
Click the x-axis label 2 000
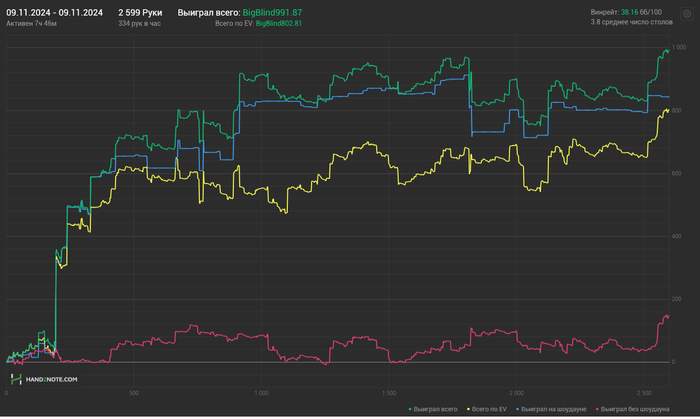517,393
